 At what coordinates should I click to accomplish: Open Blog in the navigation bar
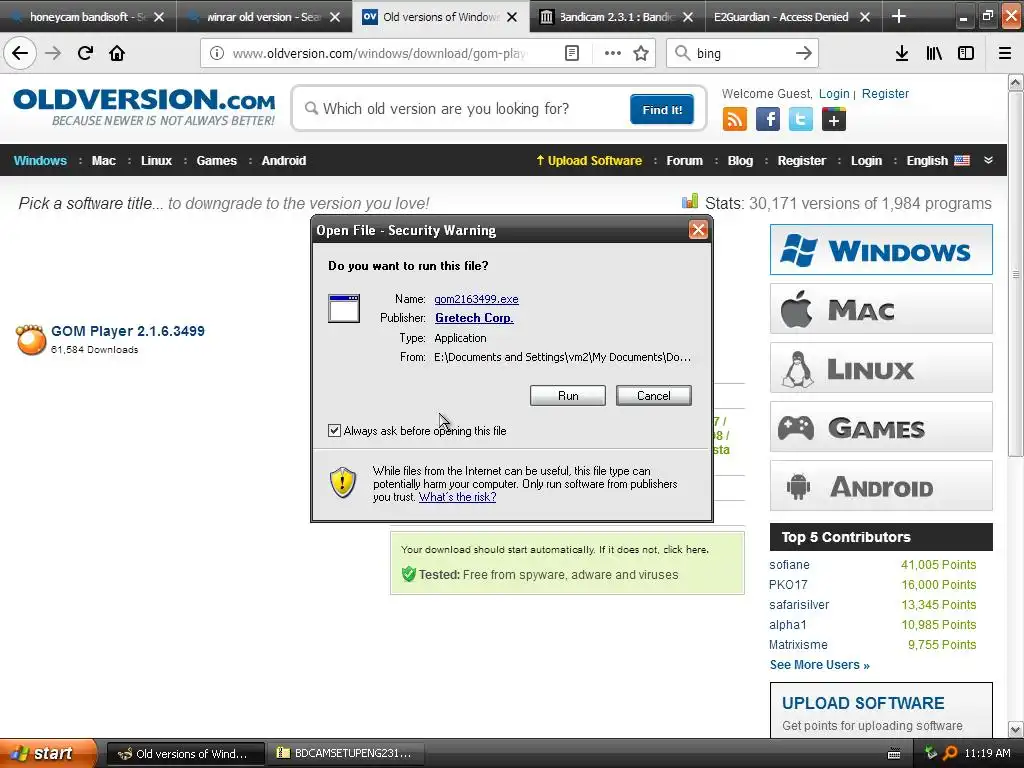pos(740,160)
